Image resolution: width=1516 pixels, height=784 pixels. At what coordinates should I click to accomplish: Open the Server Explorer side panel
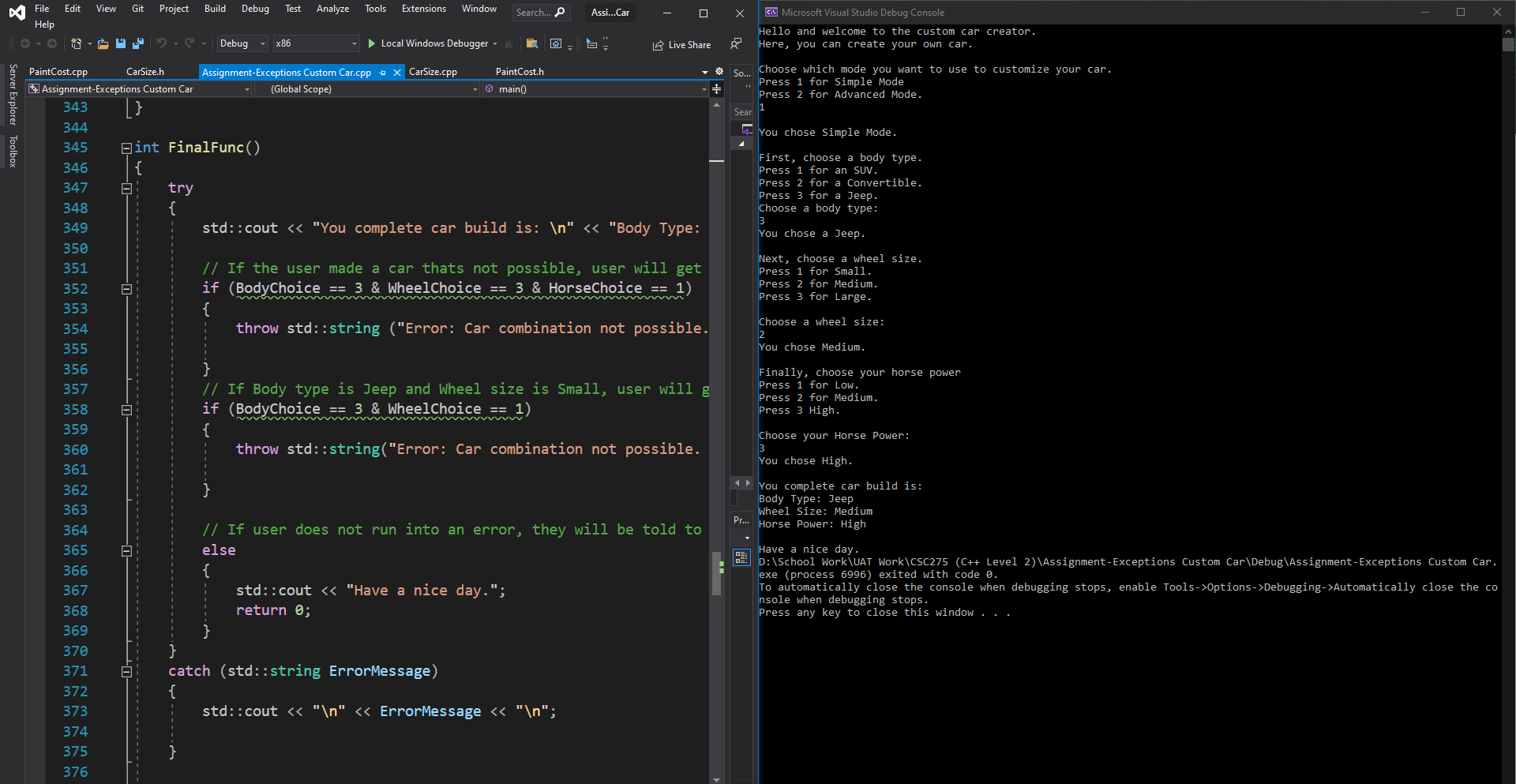(x=13, y=95)
